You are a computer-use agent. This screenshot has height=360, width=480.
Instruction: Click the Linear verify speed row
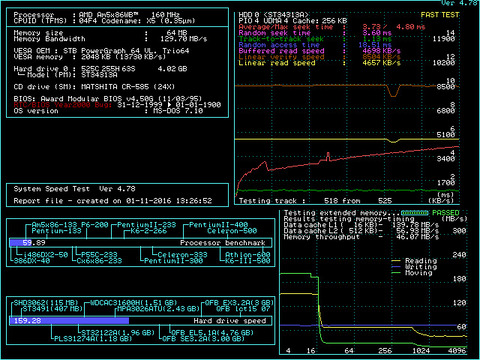(320, 57)
